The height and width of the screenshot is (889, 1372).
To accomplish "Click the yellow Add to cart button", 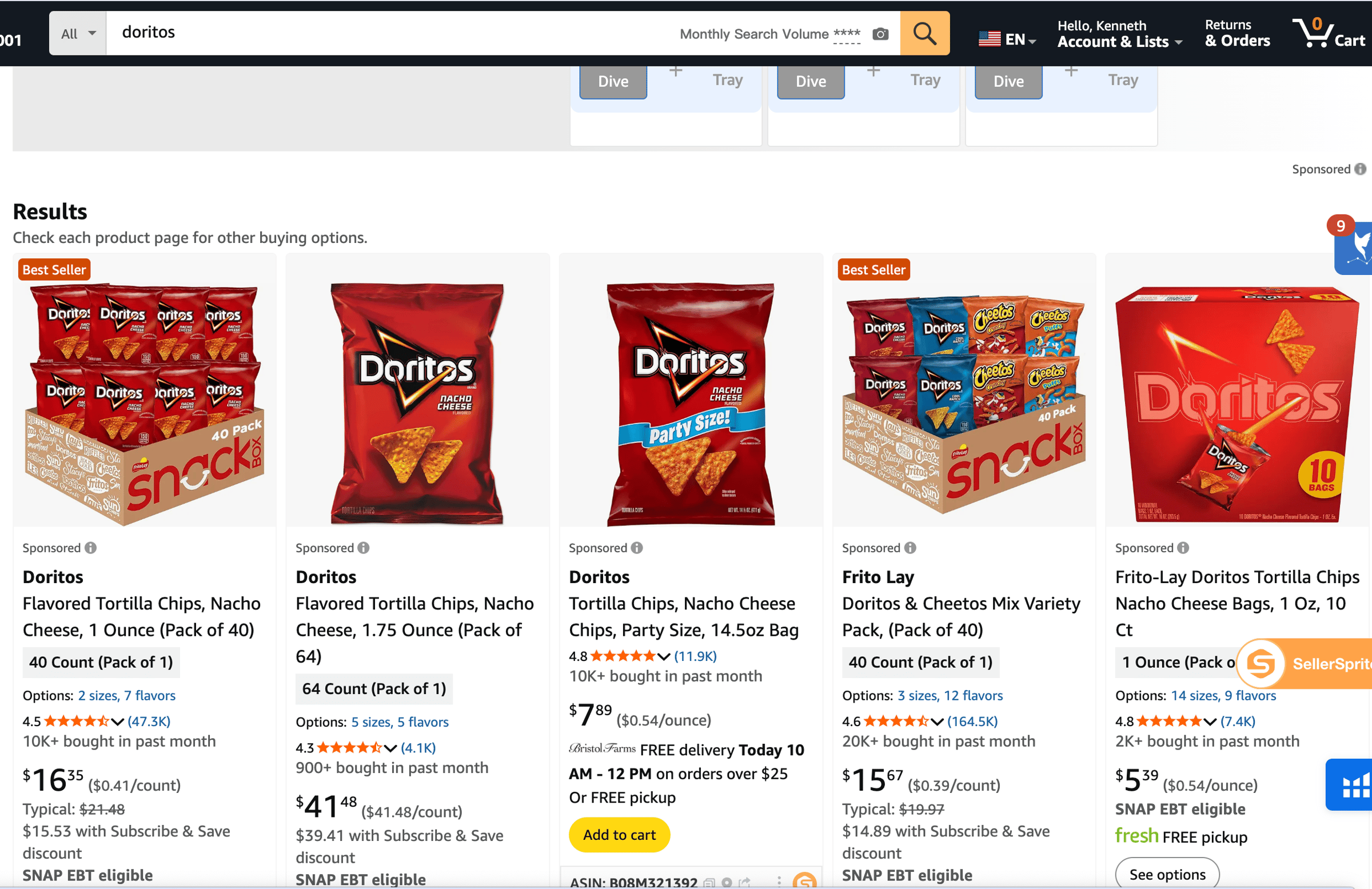I will 619,834.
